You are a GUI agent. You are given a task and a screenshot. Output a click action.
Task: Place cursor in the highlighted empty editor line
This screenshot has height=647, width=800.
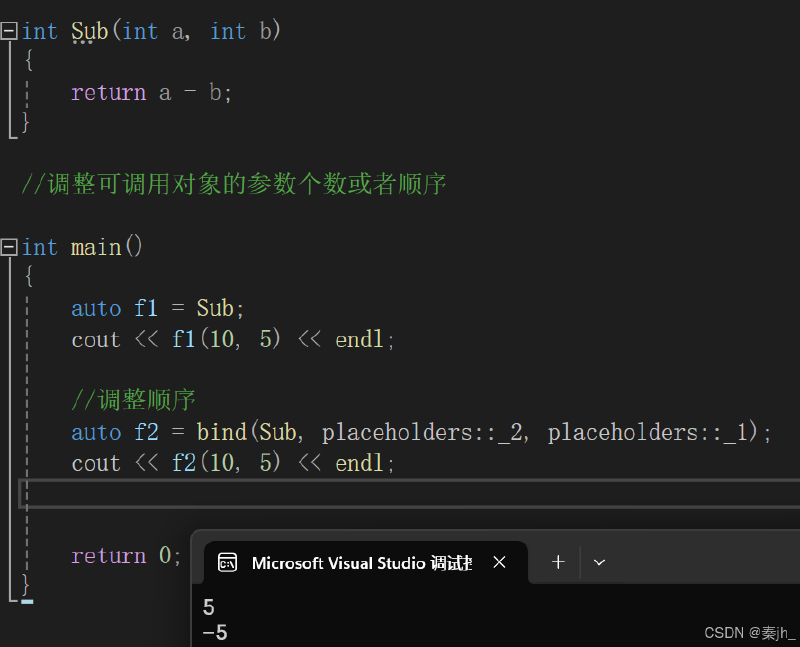click(x=408, y=493)
